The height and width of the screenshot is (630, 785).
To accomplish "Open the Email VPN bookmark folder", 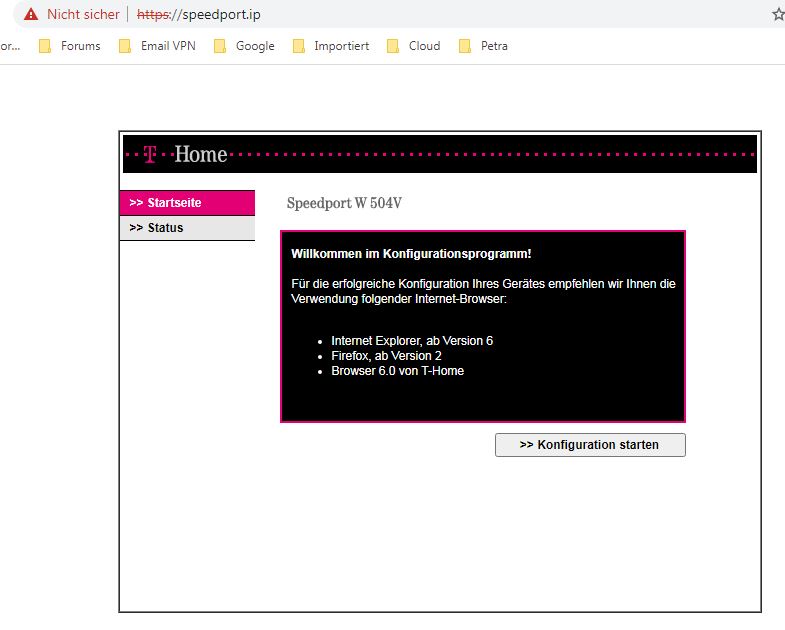I will pyautogui.click(x=157, y=46).
